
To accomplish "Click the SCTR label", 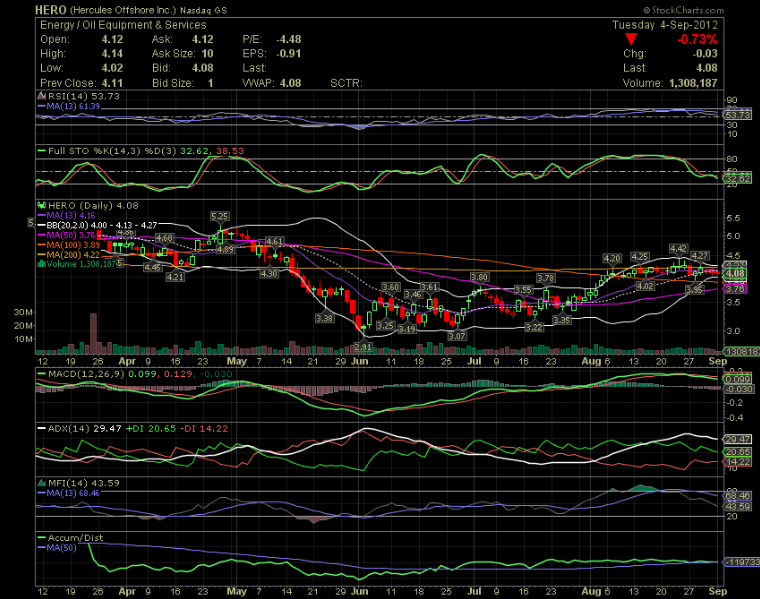I will (346, 83).
